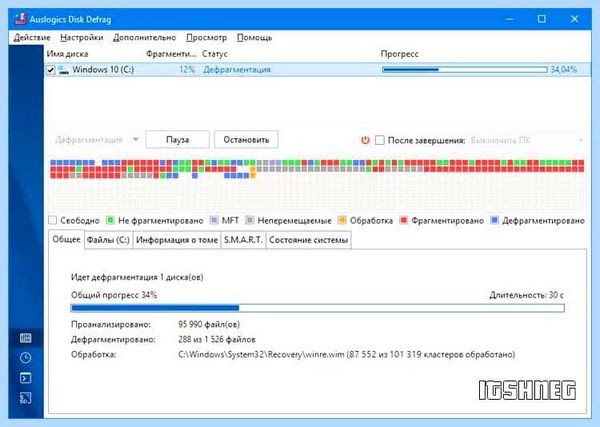
Task: Click the Auslogics Disk Defrag title icon
Action: coord(20,19)
